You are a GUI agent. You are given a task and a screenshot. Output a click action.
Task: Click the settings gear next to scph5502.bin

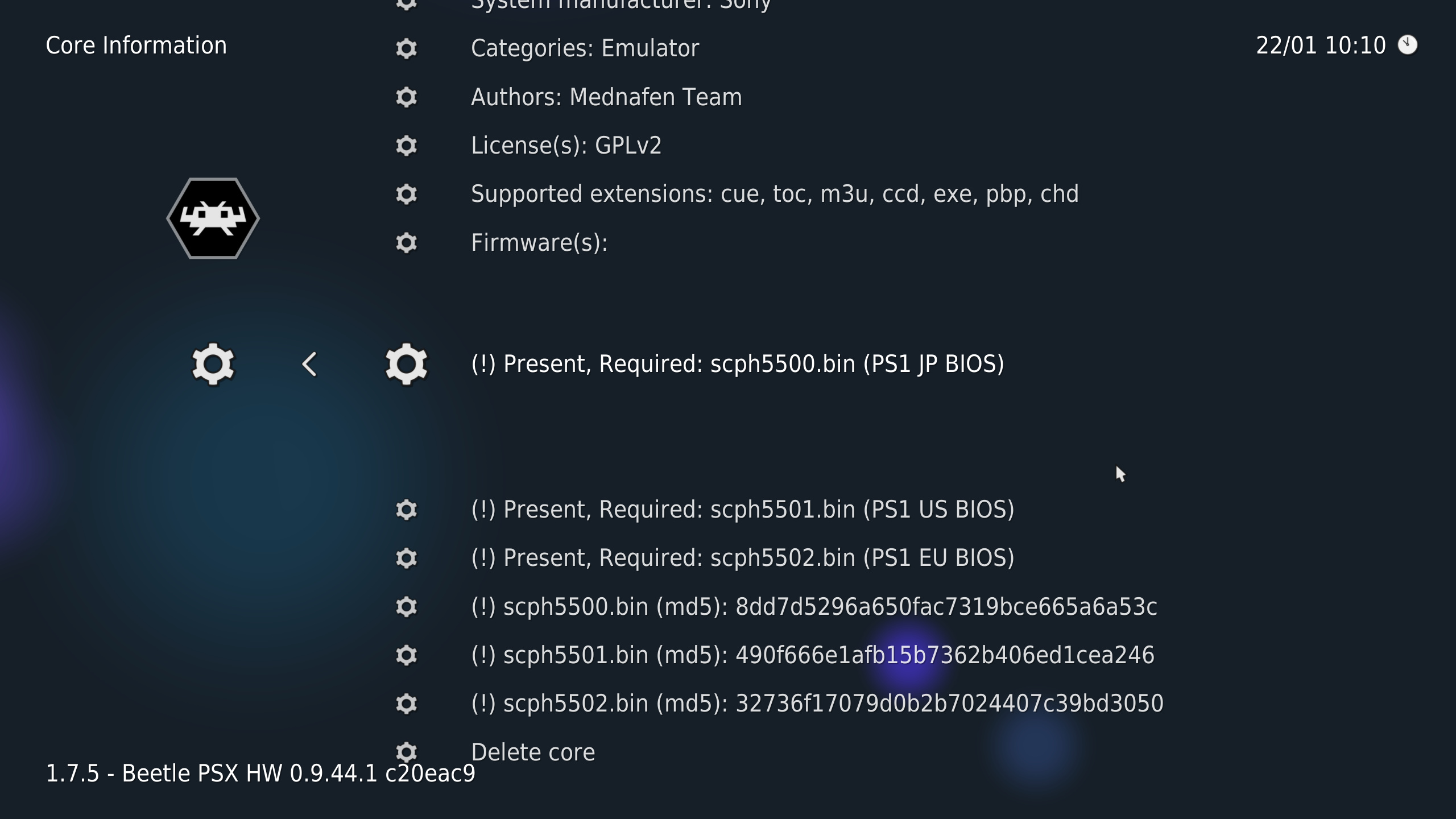tap(407, 558)
